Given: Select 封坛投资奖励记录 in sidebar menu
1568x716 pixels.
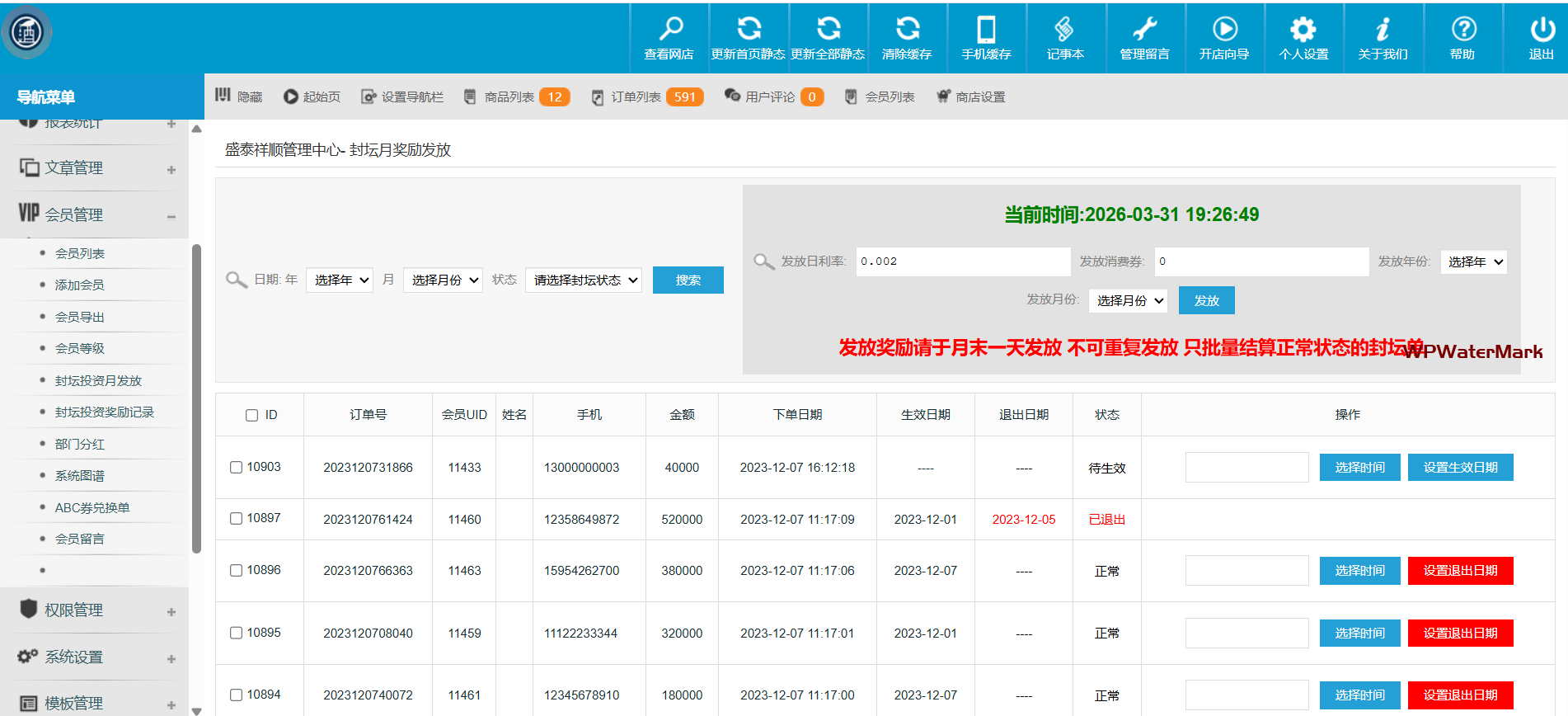Looking at the screenshot, I should pyautogui.click(x=104, y=412).
